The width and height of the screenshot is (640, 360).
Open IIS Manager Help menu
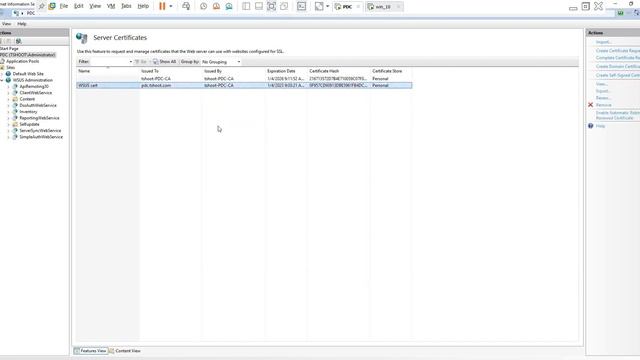pyautogui.click(x=22, y=24)
